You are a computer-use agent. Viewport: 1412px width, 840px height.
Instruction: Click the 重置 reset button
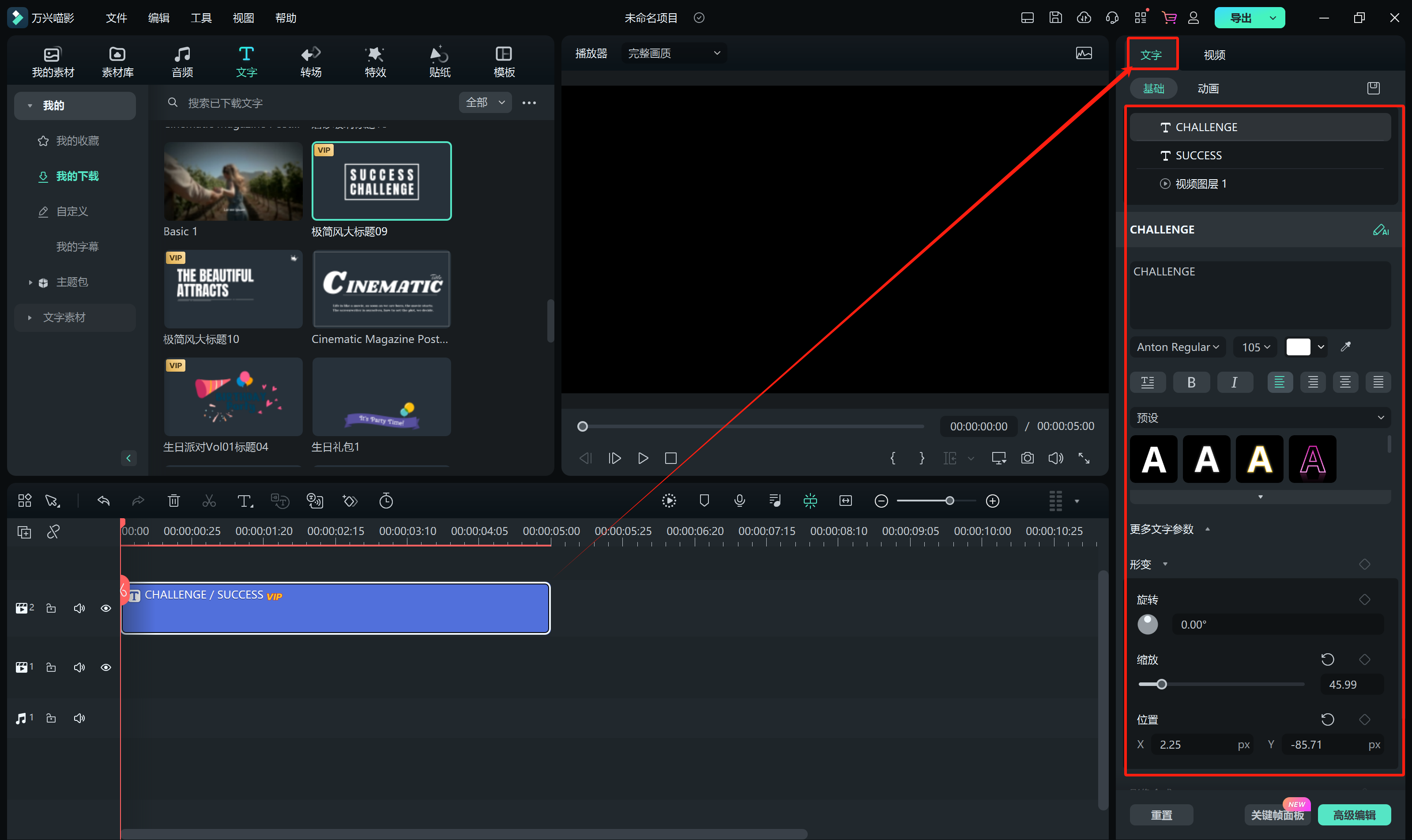[1161, 814]
